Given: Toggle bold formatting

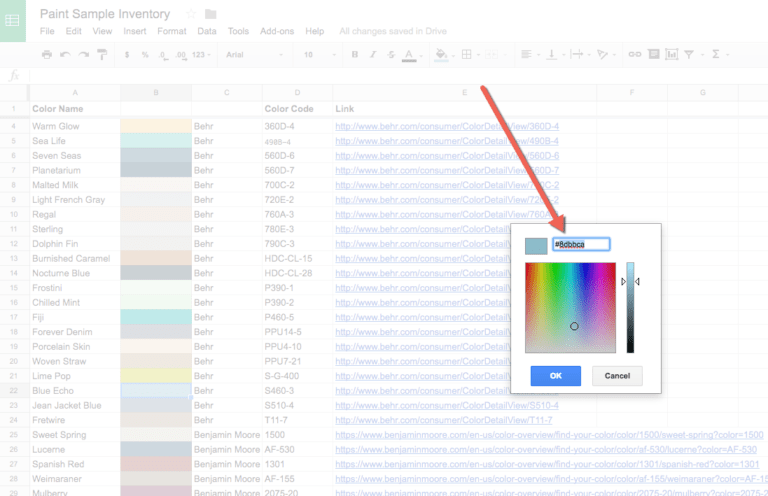Looking at the screenshot, I should pyautogui.click(x=354, y=54).
